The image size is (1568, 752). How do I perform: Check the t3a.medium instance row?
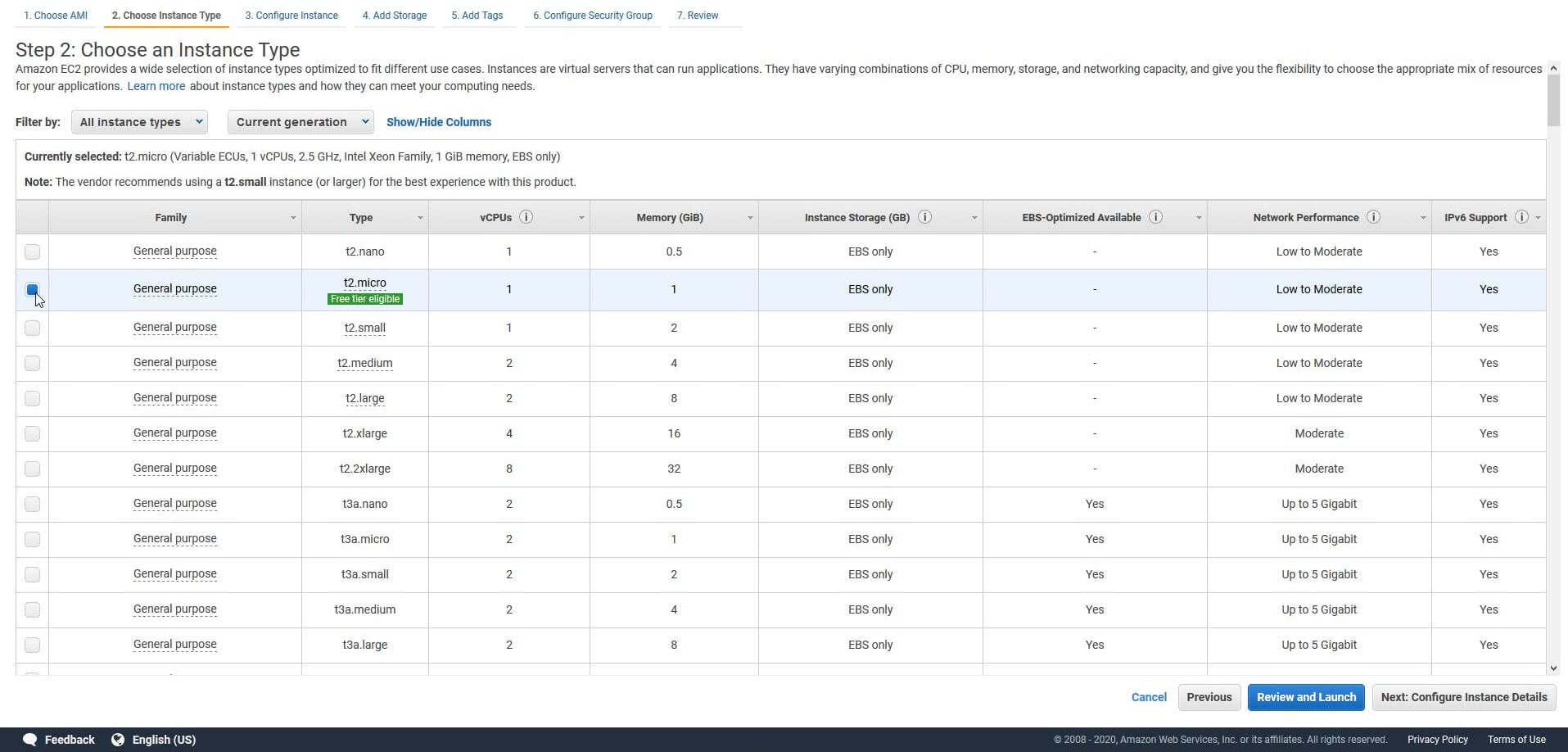tap(32, 609)
